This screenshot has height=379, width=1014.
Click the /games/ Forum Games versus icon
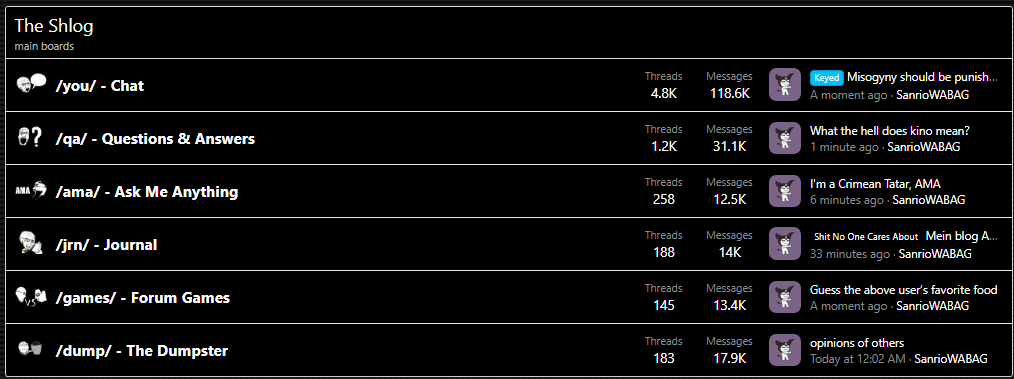coord(31,297)
